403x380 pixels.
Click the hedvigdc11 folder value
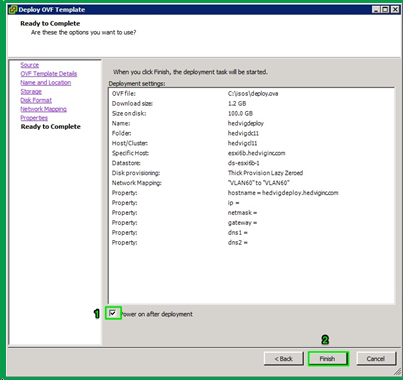pyautogui.click(x=243, y=133)
